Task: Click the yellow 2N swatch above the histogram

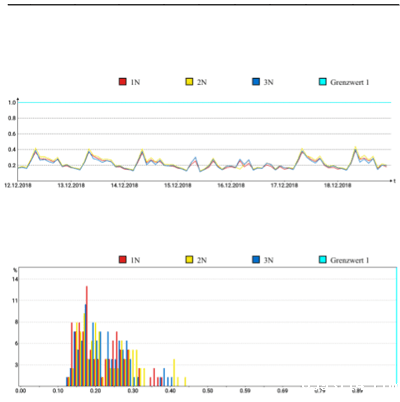Action: click(x=189, y=260)
